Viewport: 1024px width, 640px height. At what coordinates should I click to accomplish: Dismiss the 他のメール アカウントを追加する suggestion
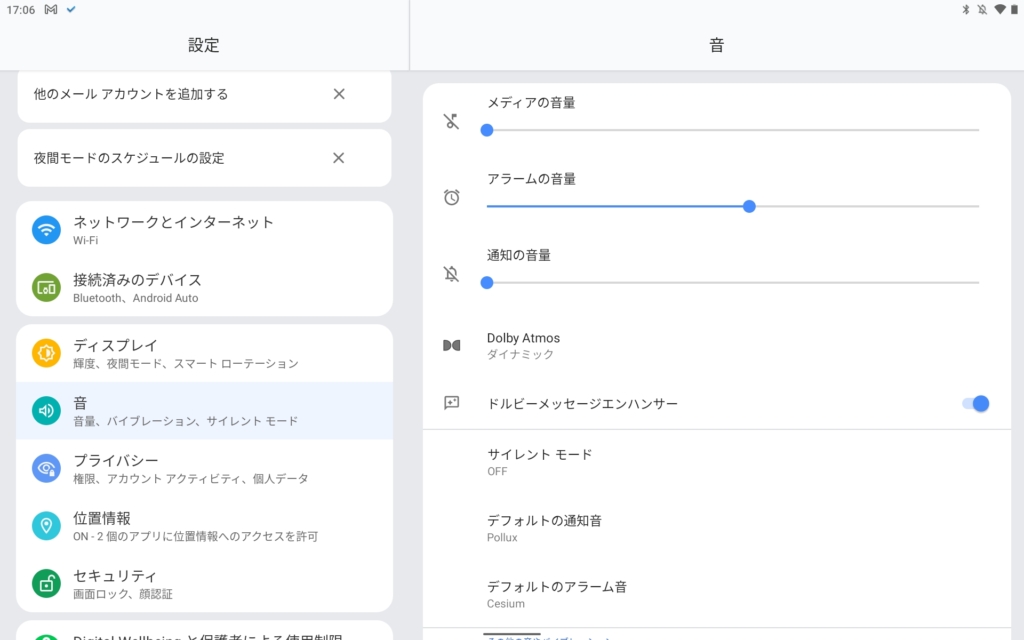[x=339, y=94]
